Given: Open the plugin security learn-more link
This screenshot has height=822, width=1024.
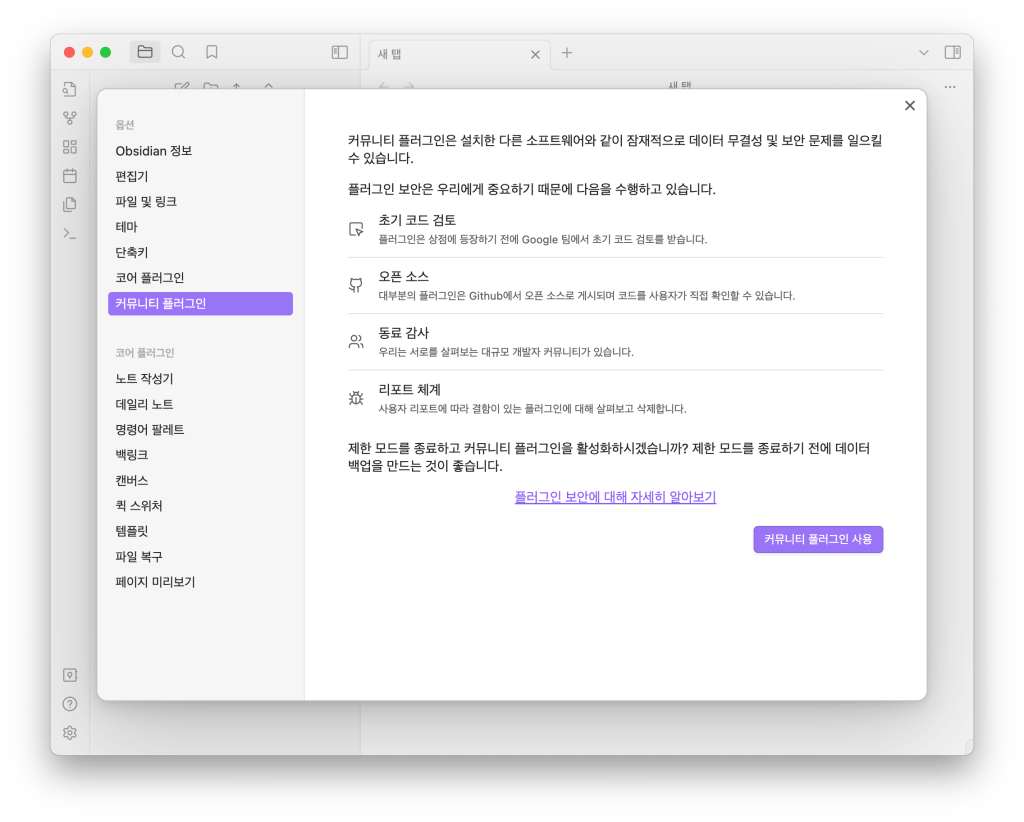Looking at the screenshot, I should click(614, 497).
